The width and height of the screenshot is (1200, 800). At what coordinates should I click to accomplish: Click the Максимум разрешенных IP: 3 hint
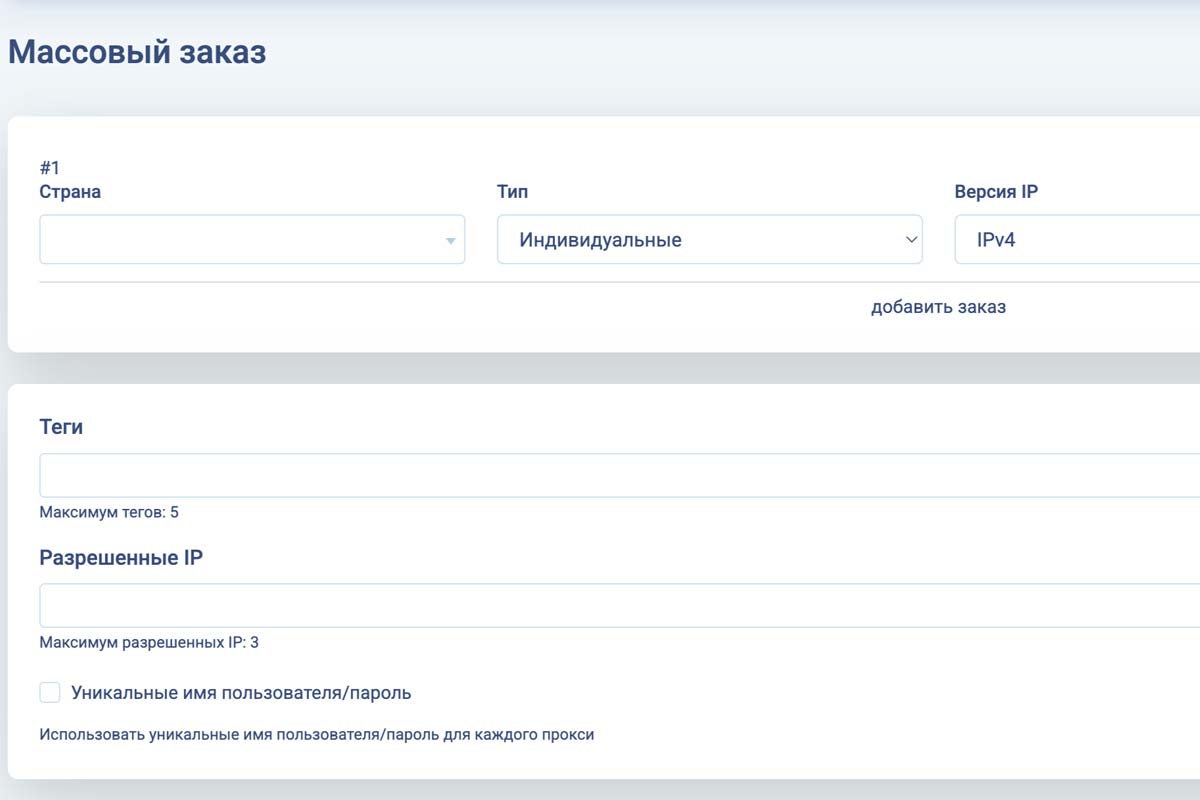click(149, 642)
